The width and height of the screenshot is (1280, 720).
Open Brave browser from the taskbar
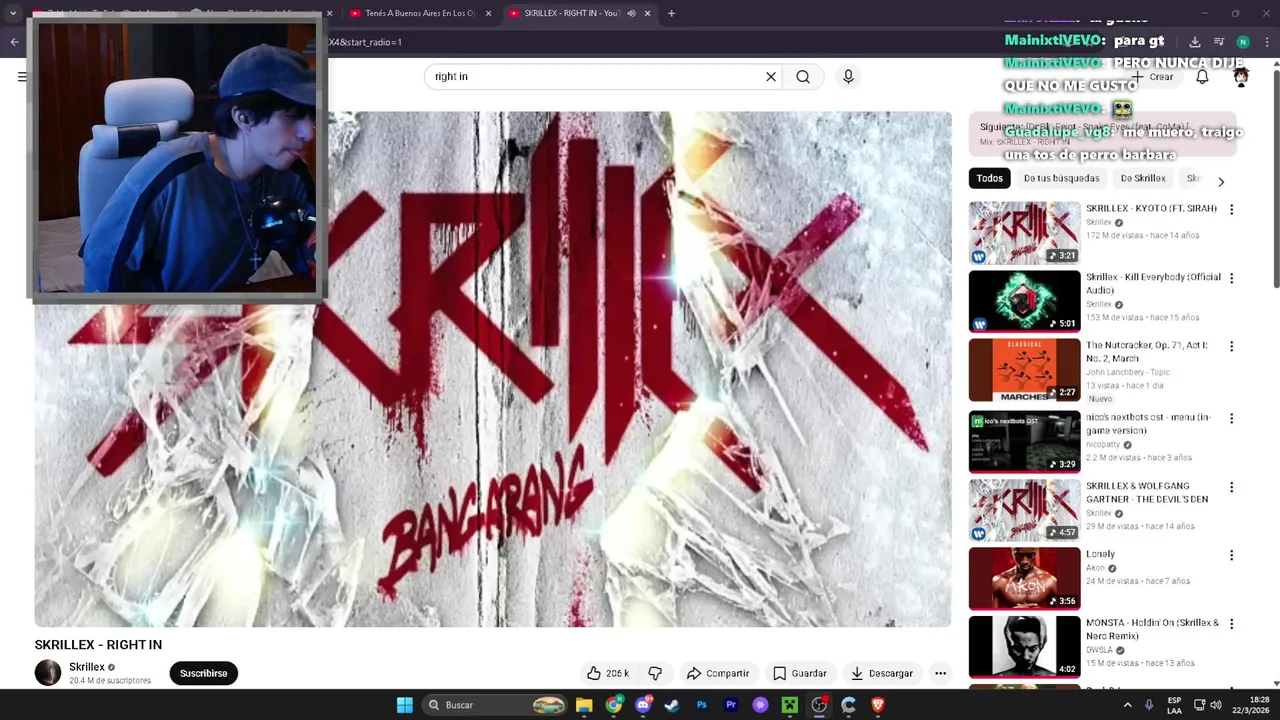click(878, 705)
